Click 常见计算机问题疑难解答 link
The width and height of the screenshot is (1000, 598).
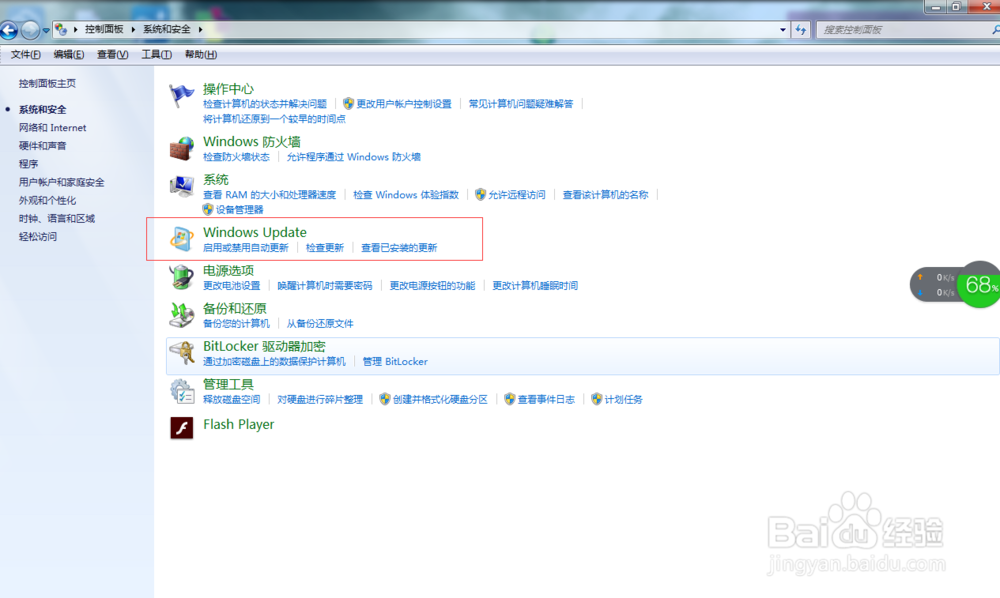(x=521, y=103)
